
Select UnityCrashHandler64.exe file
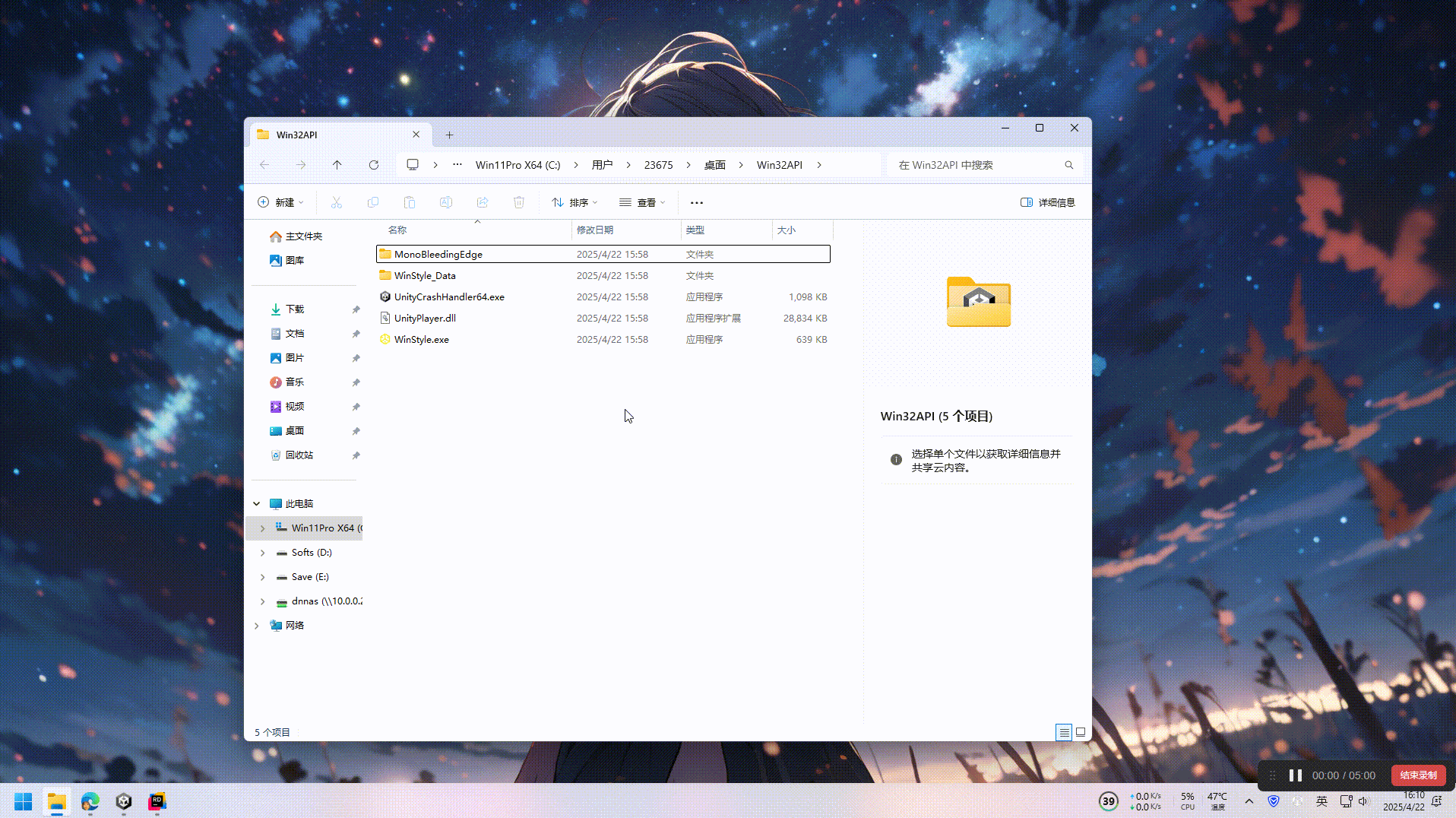pos(603,296)
